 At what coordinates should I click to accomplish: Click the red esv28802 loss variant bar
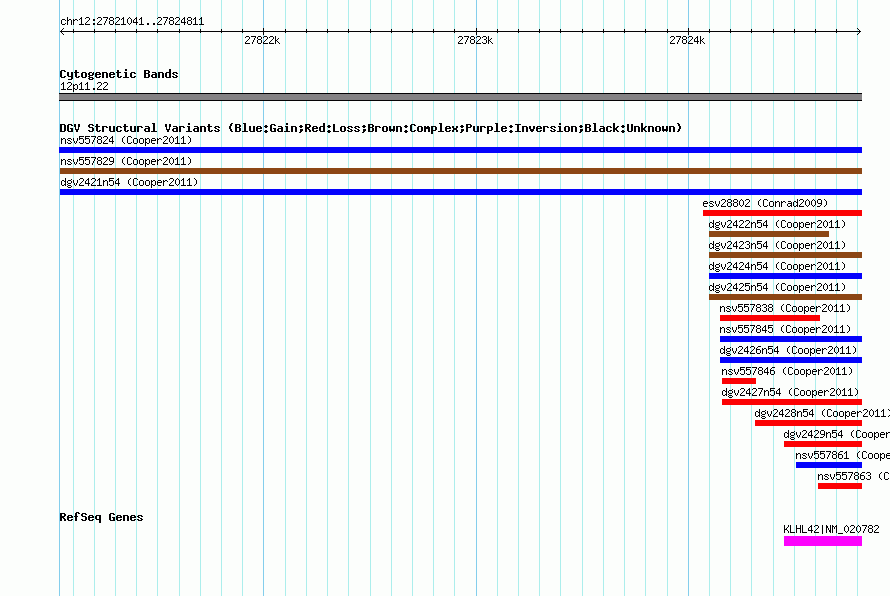pyautogui.click(x=782, y=213)
